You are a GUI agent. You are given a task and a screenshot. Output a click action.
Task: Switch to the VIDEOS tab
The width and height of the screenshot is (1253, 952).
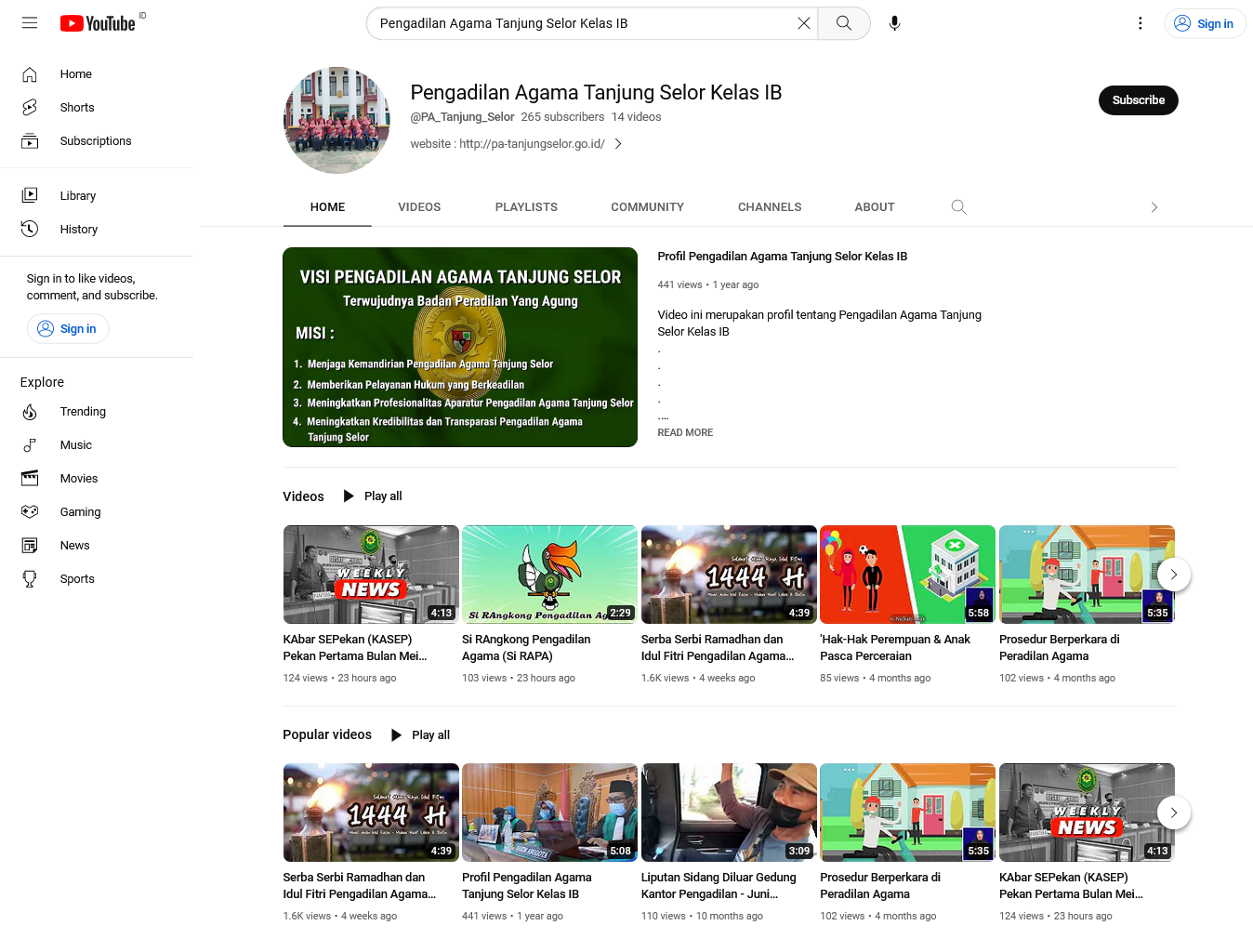click(418, 206)
